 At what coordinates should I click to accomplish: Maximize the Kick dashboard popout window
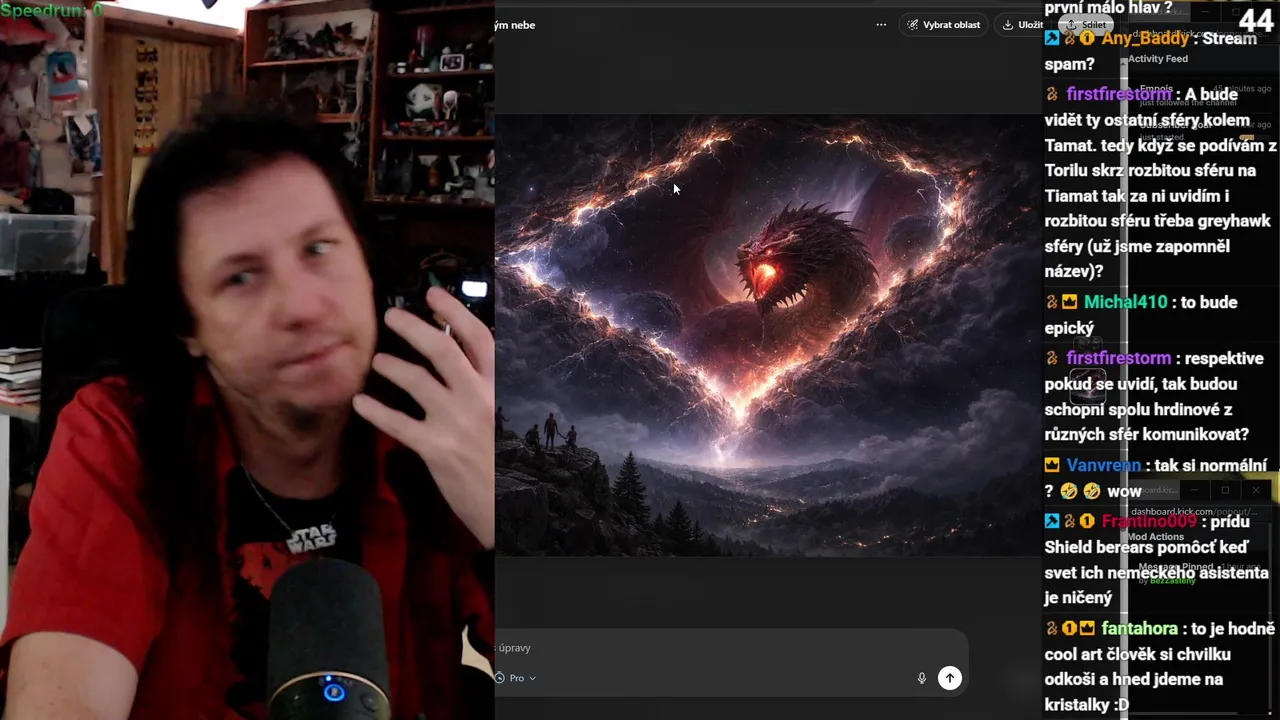pyautogui.click(x=1225, y=490)
